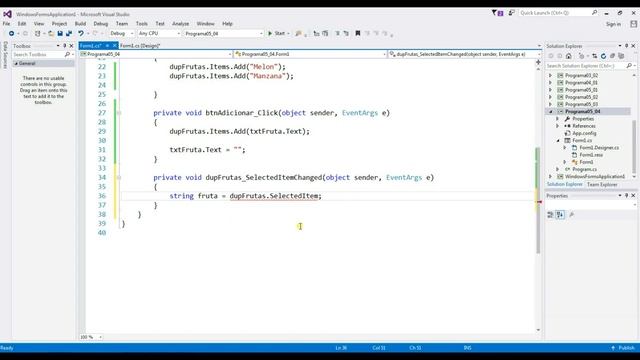This screenshot has height=360, width=640.
Task: Click the search magnifier in Quick Launch
Action: click(594, 13)
